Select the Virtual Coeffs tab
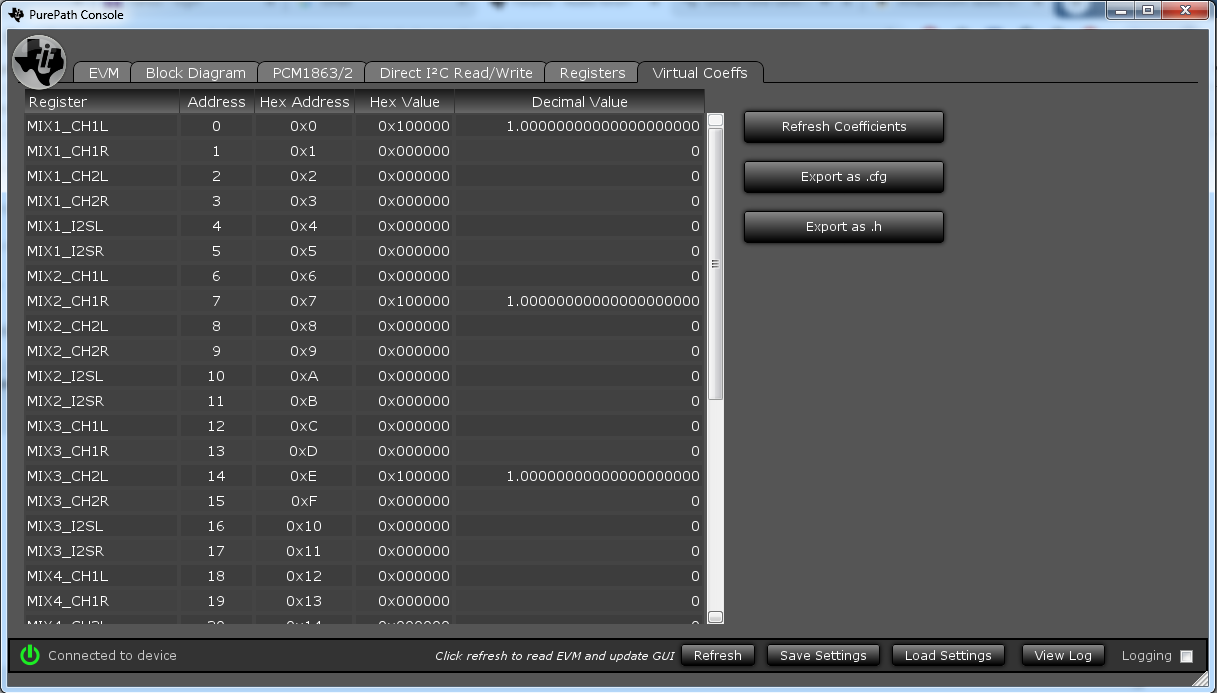Screen dimensions: 1217x693 pyautogui.click(x=700, y=73)
